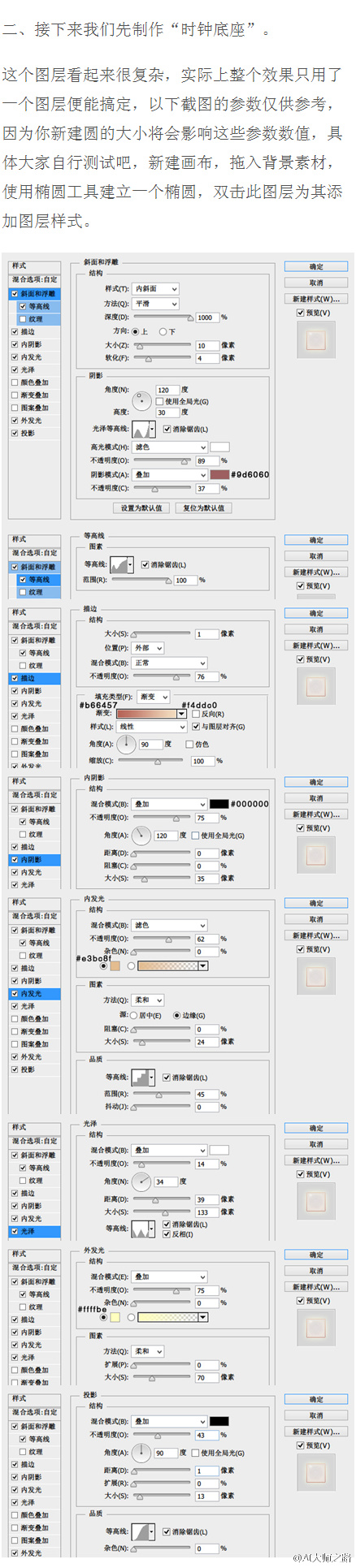Image resolution: width=356 pixels, height=1568 pixels.
Task: Click white highlight color swatch in 斜面和浮雕
Action: 219,447
